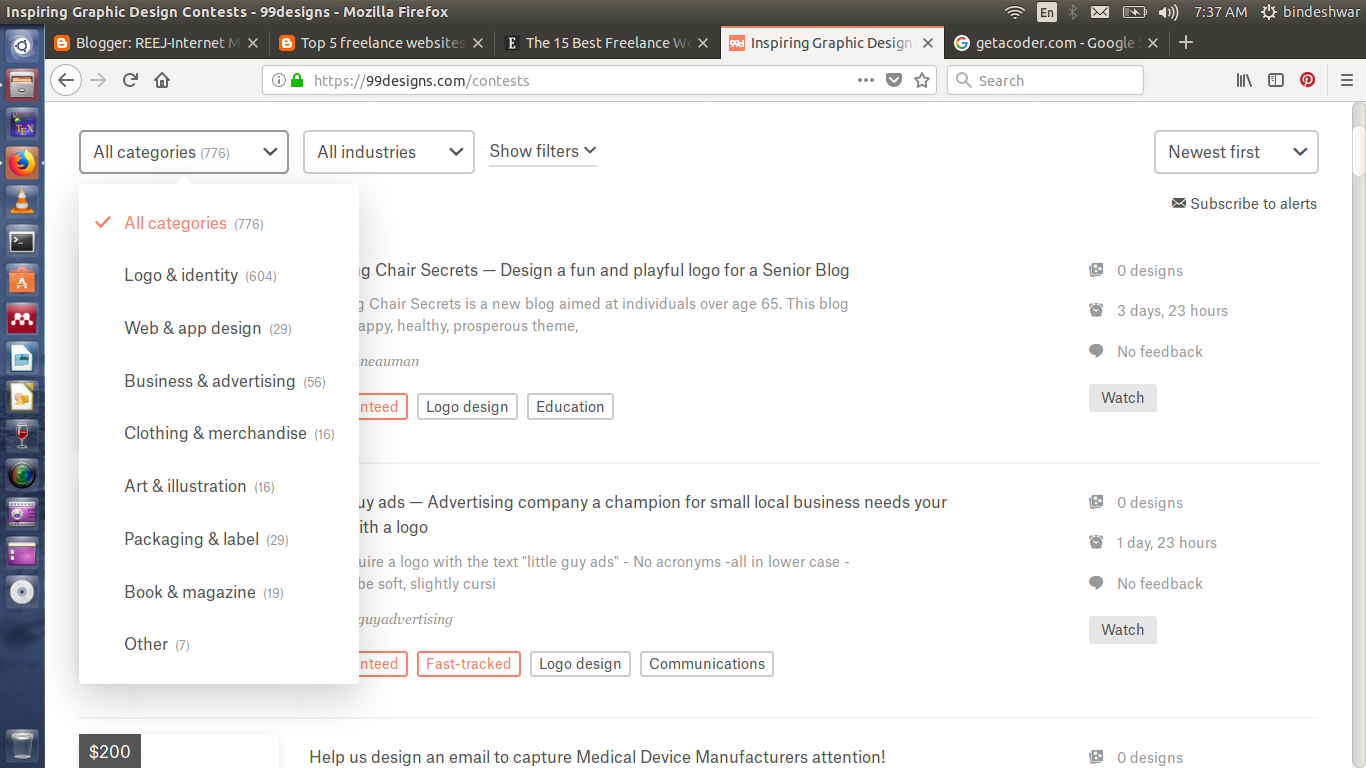
Task: Open the mail indicator in the top panel
Action: 1100,12
